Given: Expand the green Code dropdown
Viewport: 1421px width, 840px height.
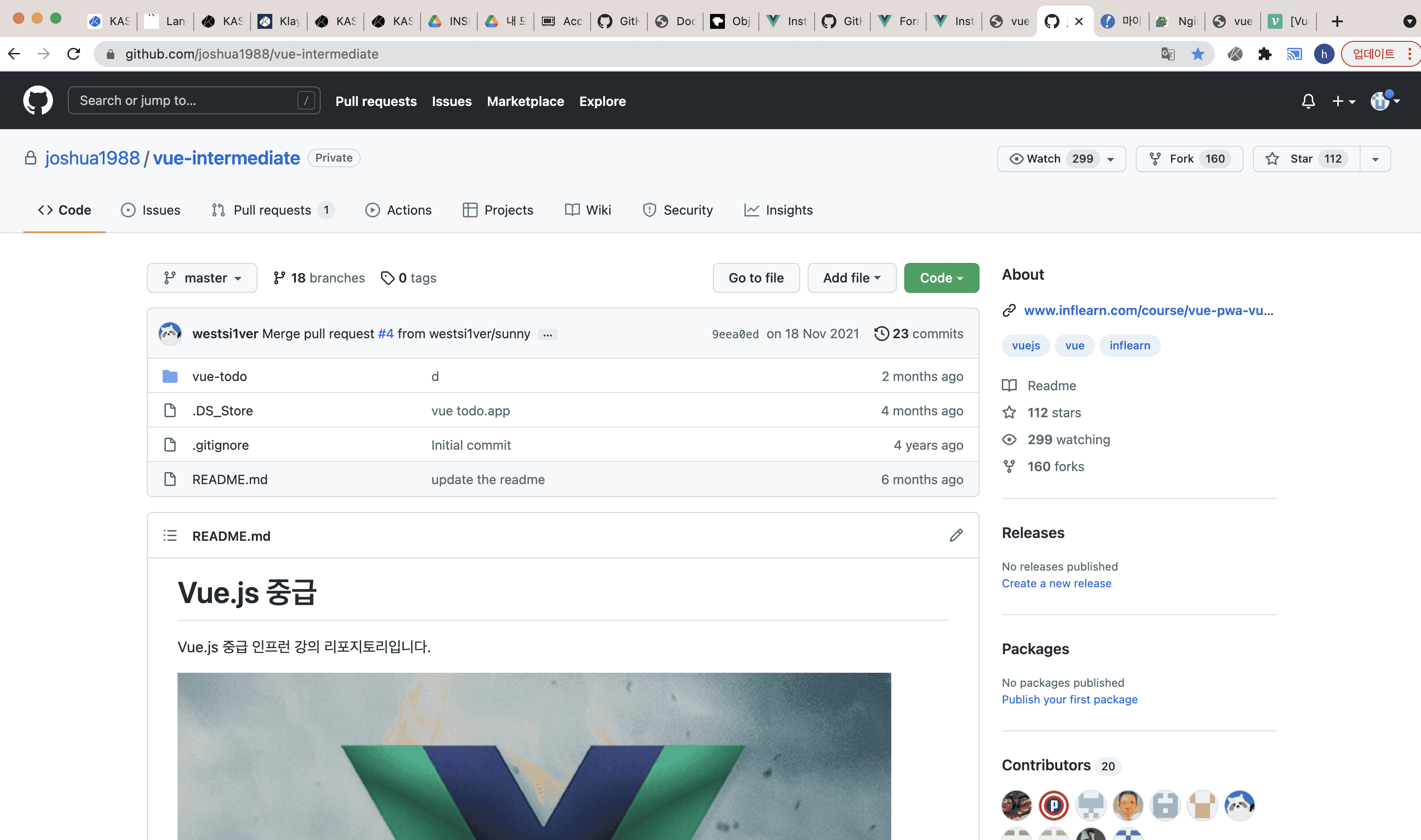Looking at the screenshot, I should pos(941,278).
